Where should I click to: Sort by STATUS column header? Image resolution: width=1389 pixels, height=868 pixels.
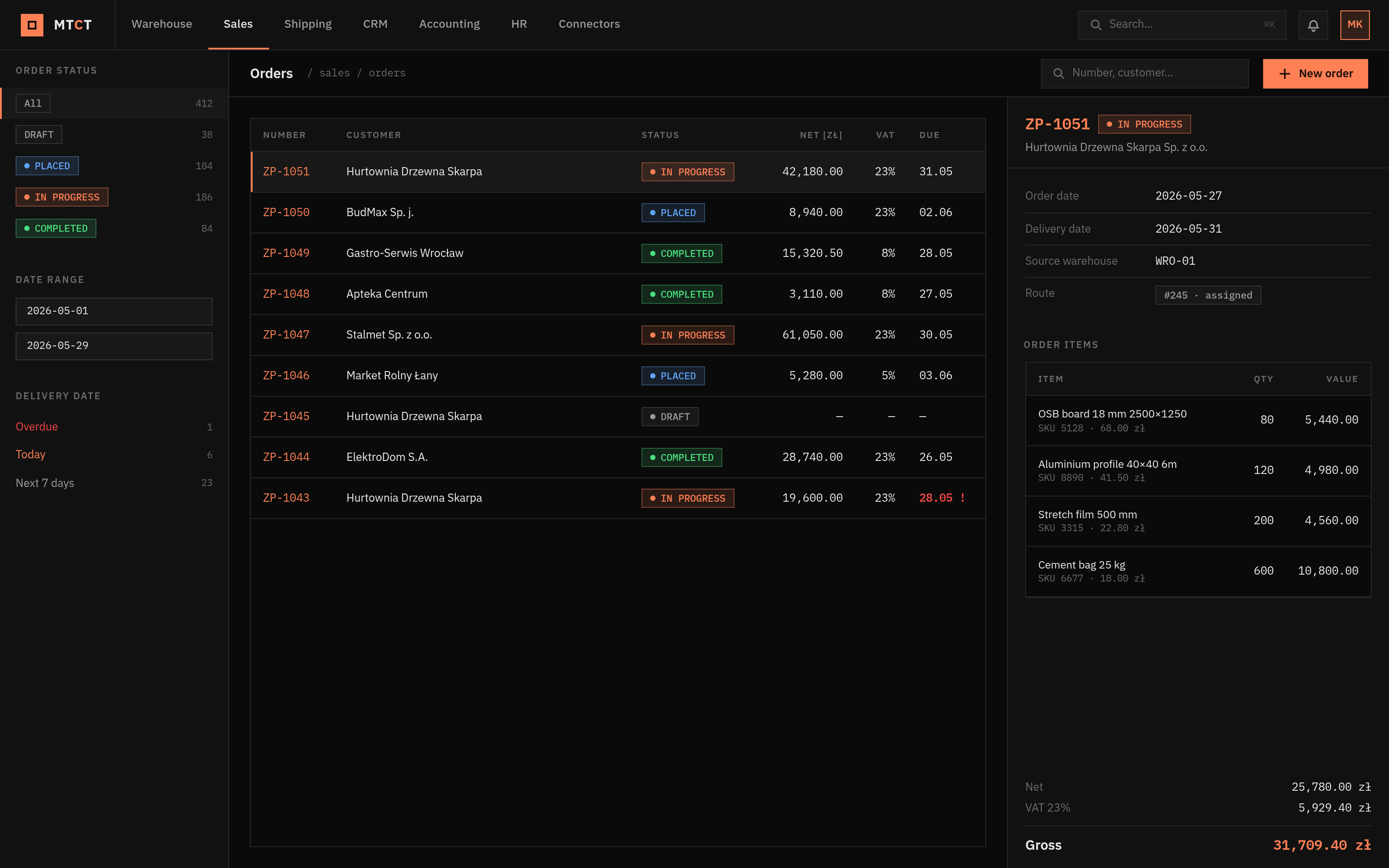660,135
